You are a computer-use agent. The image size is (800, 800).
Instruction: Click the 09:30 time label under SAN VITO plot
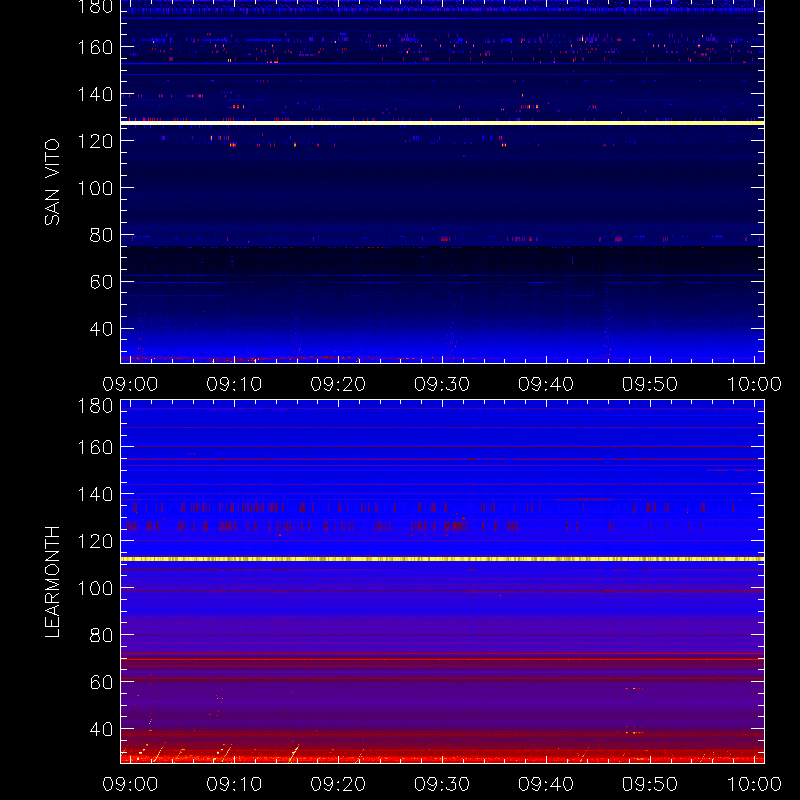pos(442,384)
